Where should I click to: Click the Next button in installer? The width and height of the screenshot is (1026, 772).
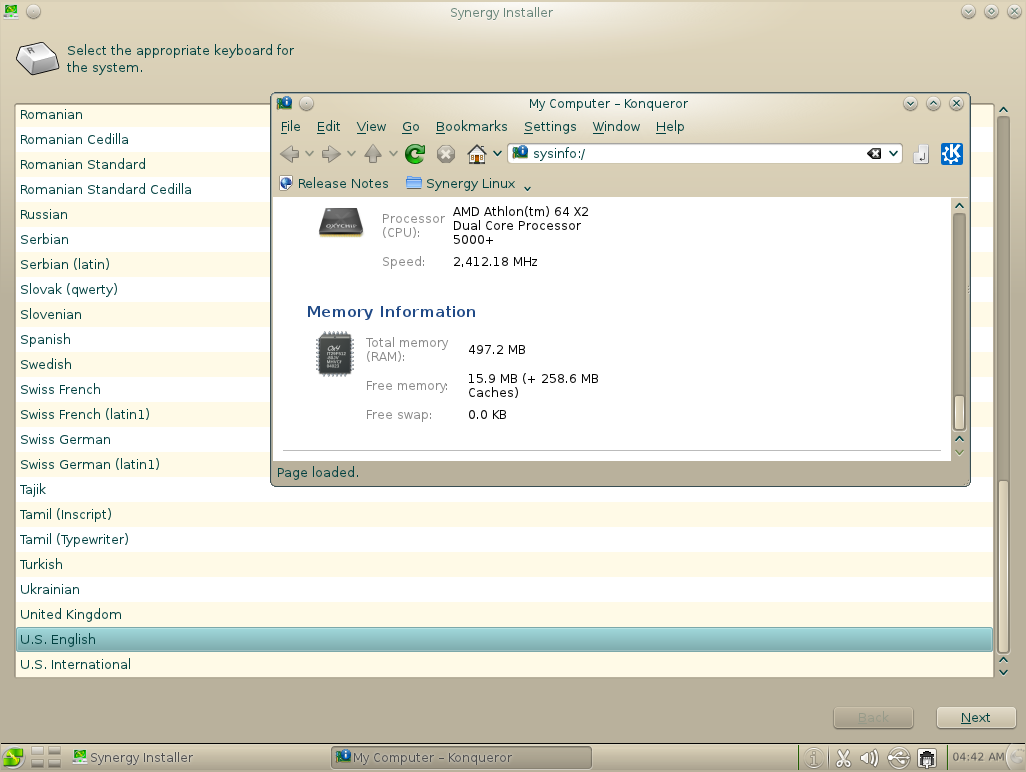tap(975, 718)
